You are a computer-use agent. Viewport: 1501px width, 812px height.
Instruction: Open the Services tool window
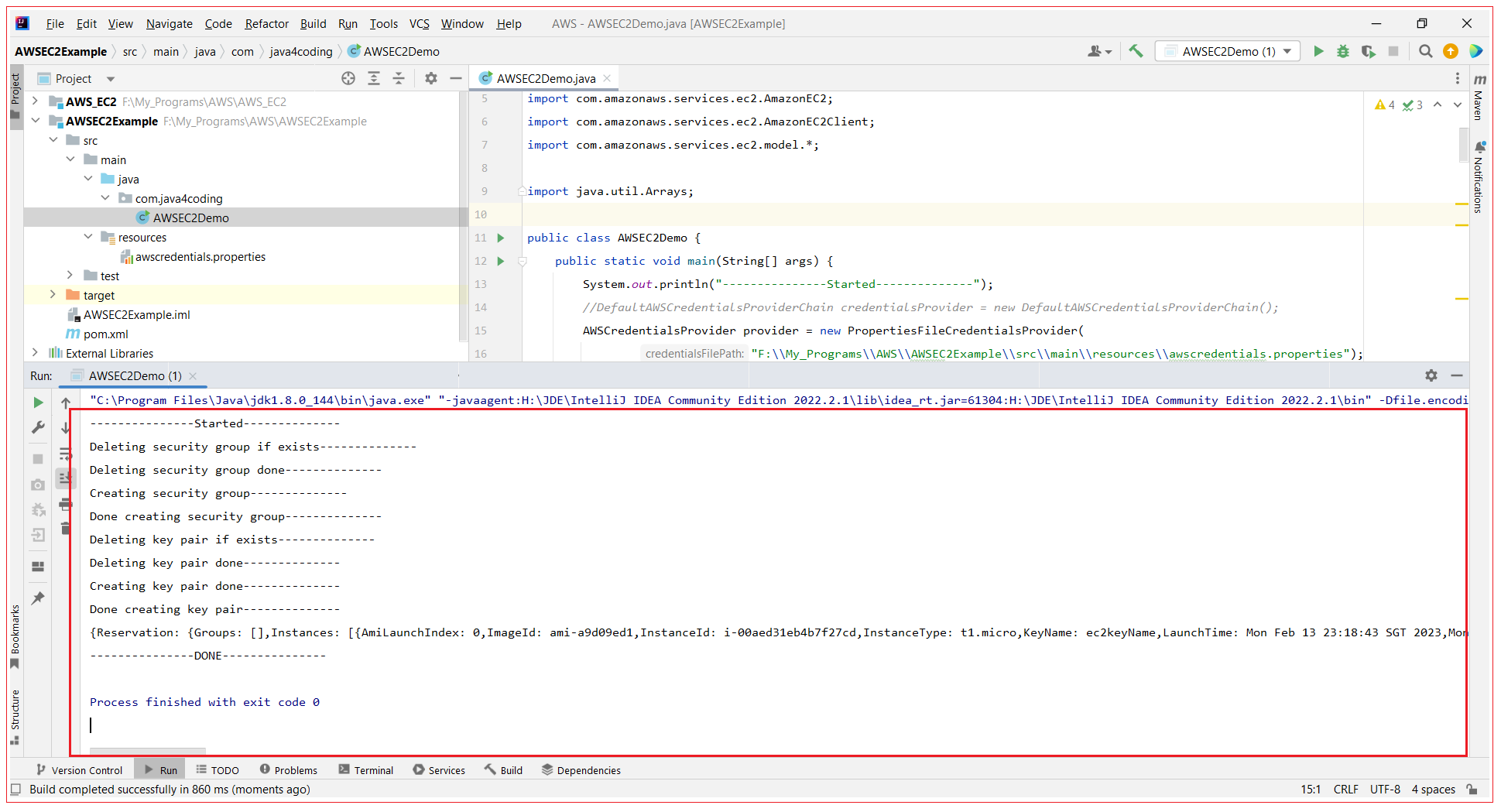click(x=439, y=770)
